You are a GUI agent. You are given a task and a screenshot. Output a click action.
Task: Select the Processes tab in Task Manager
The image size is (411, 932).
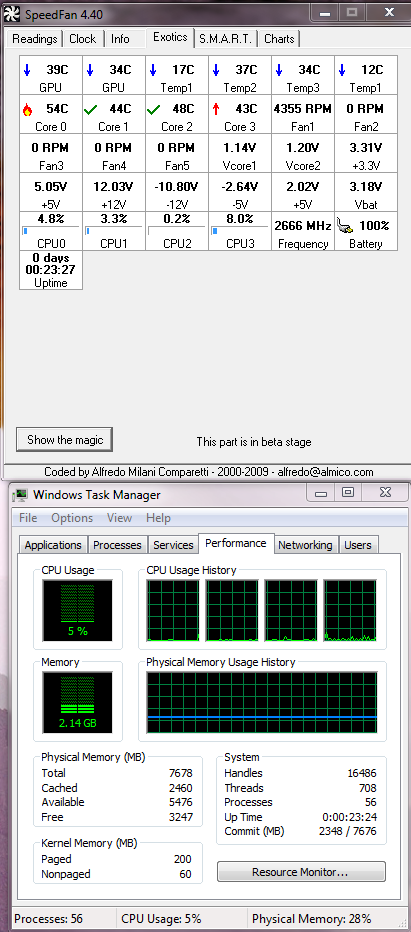tap(118, 545)
